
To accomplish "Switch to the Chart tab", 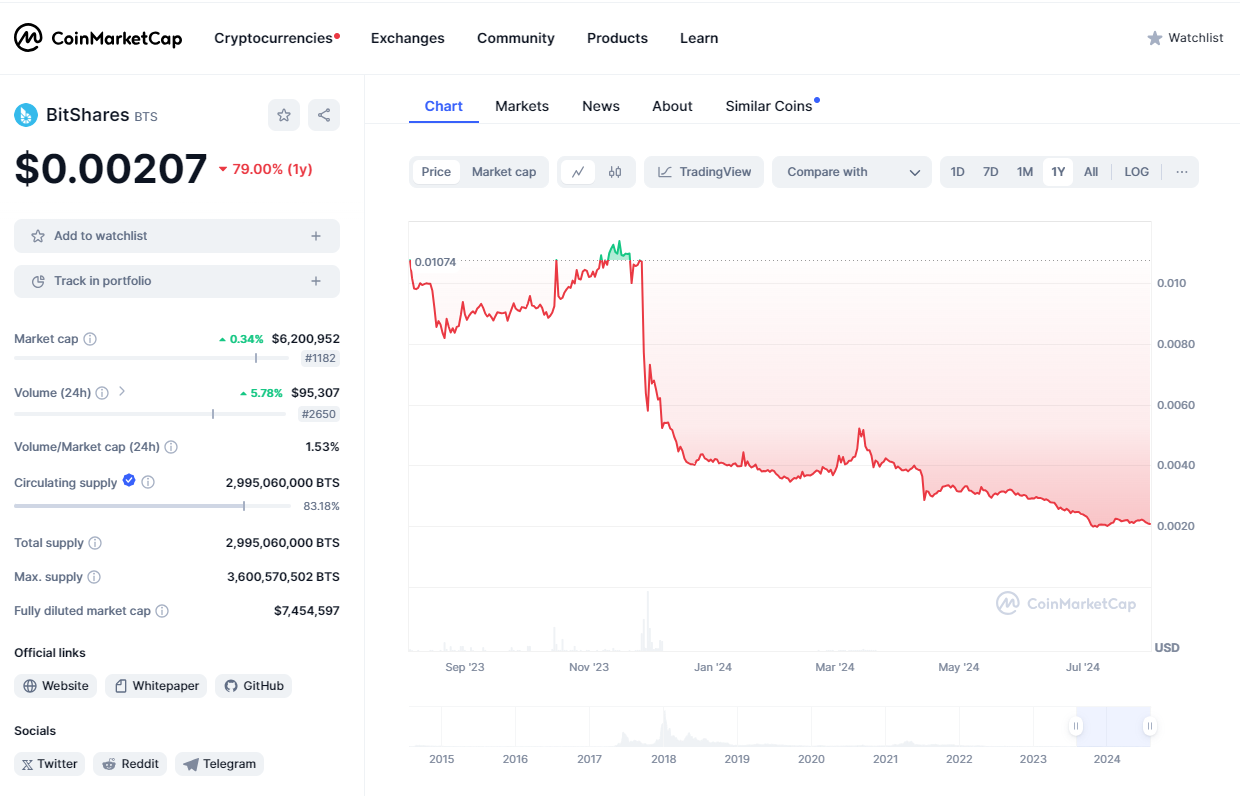I will click(444, 106).
